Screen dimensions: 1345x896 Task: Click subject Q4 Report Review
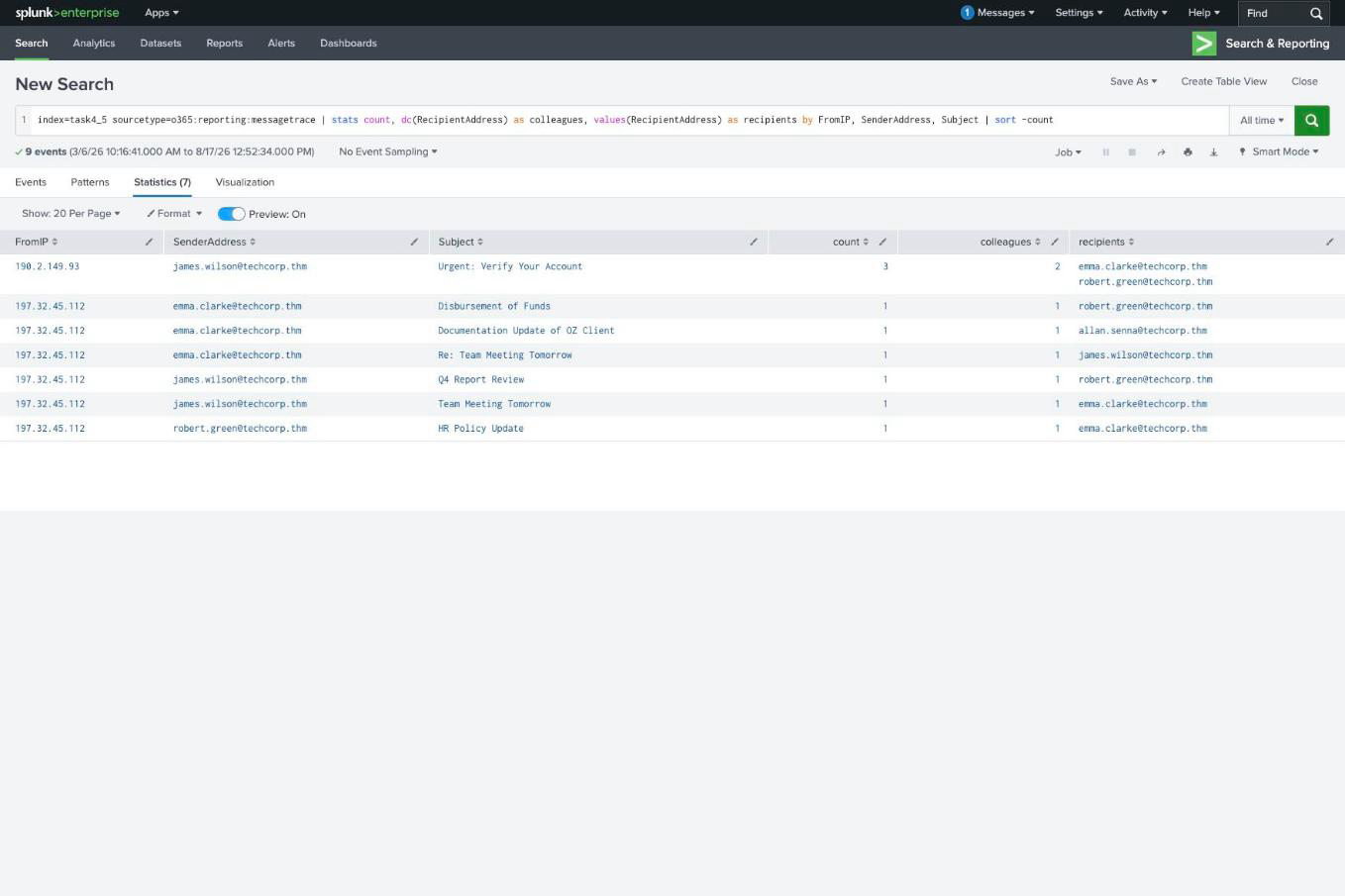click(x=481, y=379)
